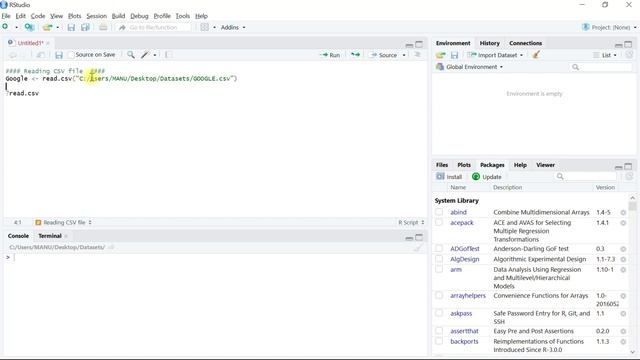Remove the acepack package using its X icon

coord(623,223)
